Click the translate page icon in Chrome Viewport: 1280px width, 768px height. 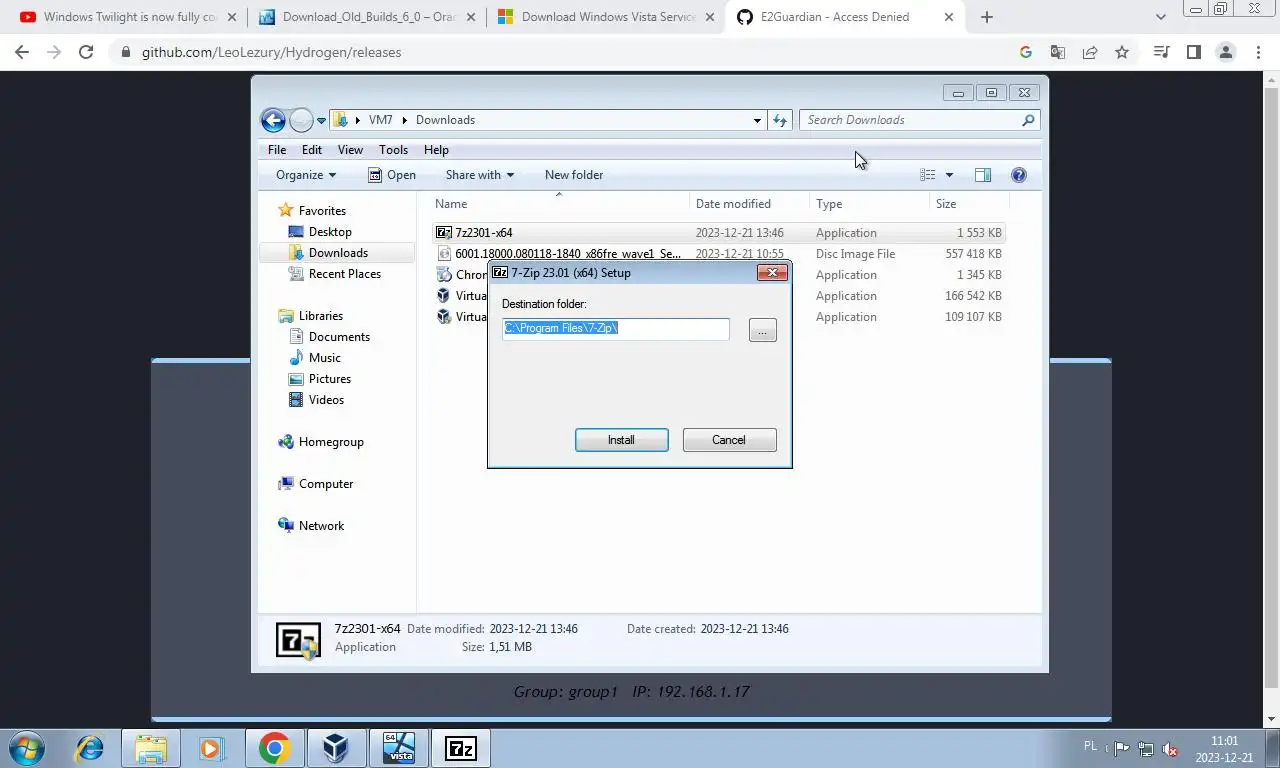click(1057, 52)
